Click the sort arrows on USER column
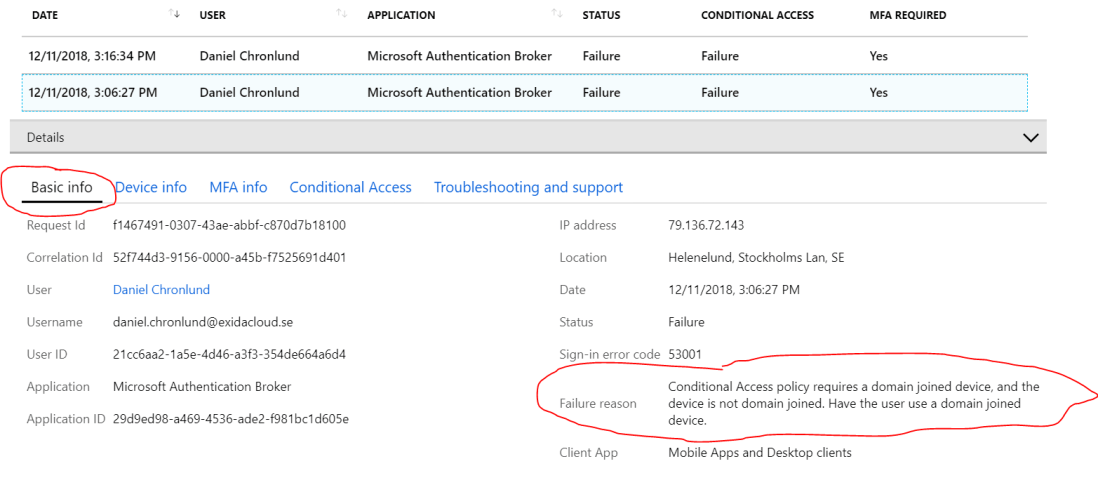This screenshot has width=1098, height=492. (342, 14)
